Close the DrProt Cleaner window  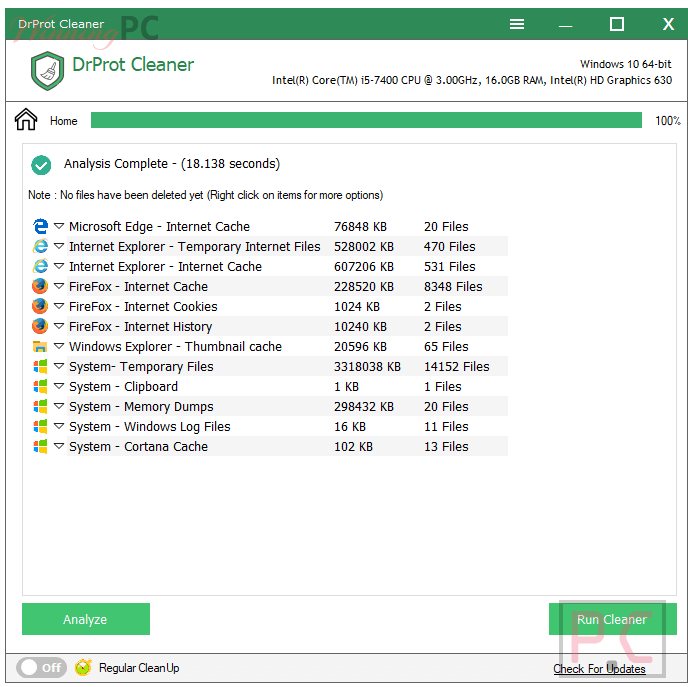[668, 24]
